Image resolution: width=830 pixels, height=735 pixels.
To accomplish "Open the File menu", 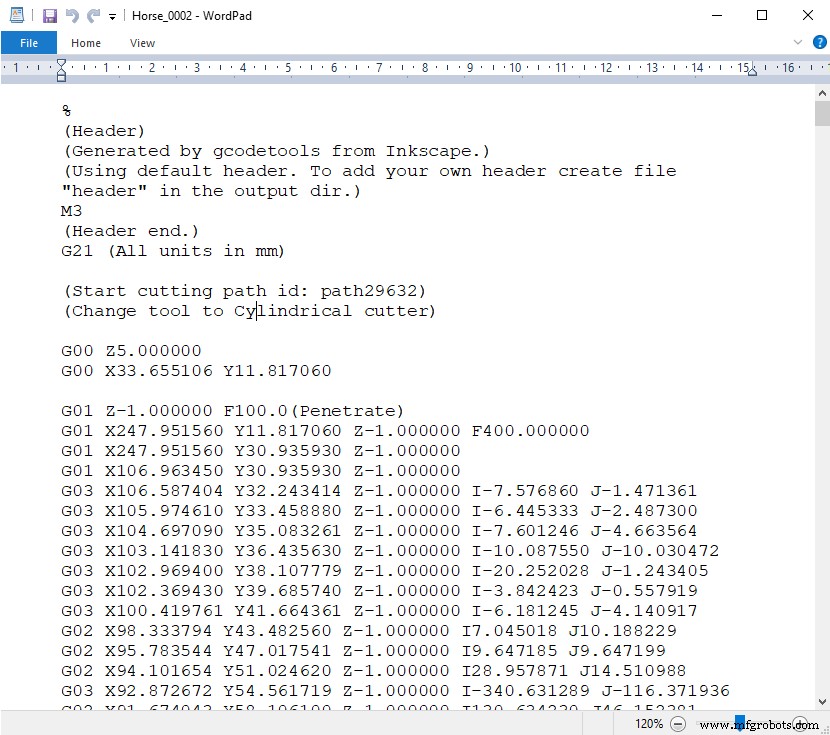I will 29,42.
